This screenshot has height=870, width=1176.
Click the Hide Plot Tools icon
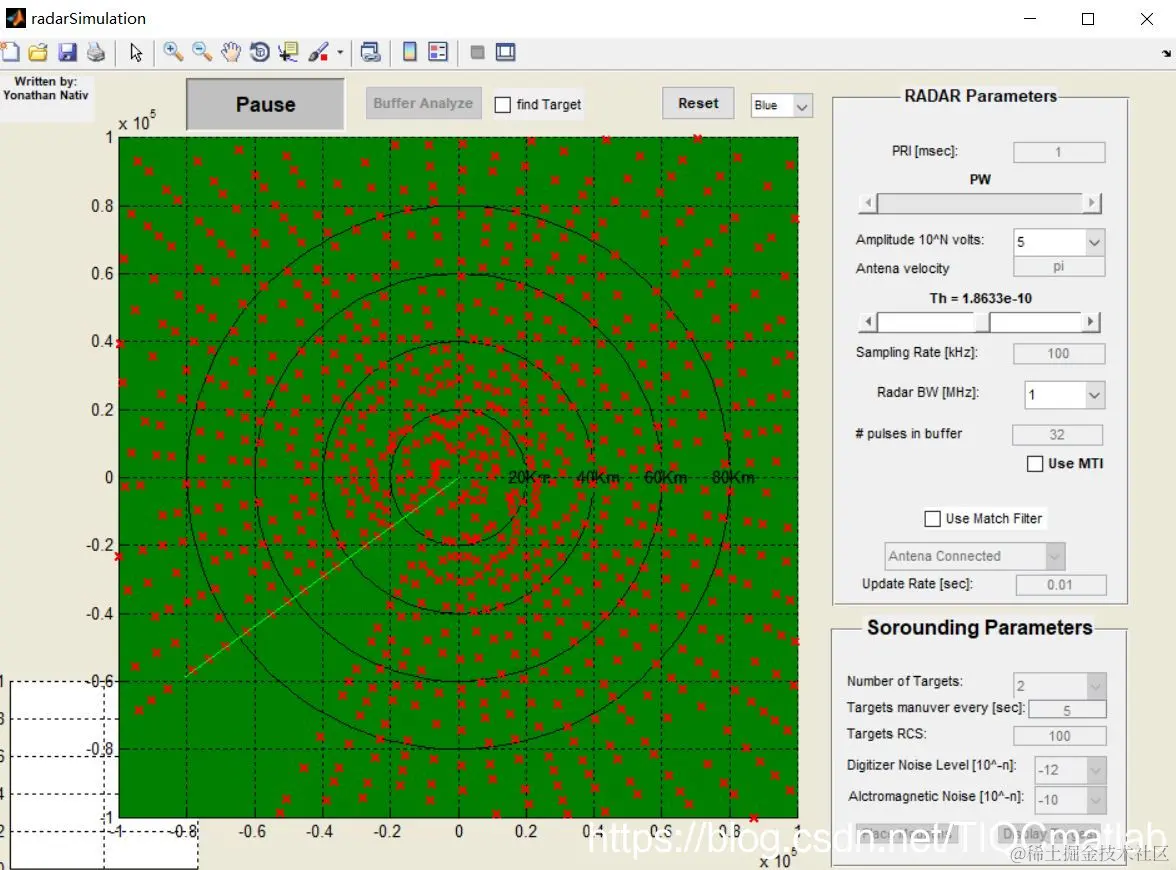point(477,52)
